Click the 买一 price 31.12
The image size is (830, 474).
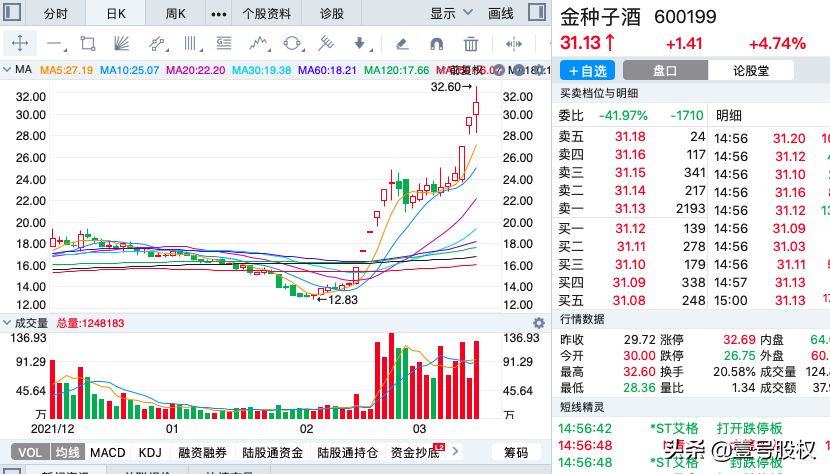click(630, 228)
